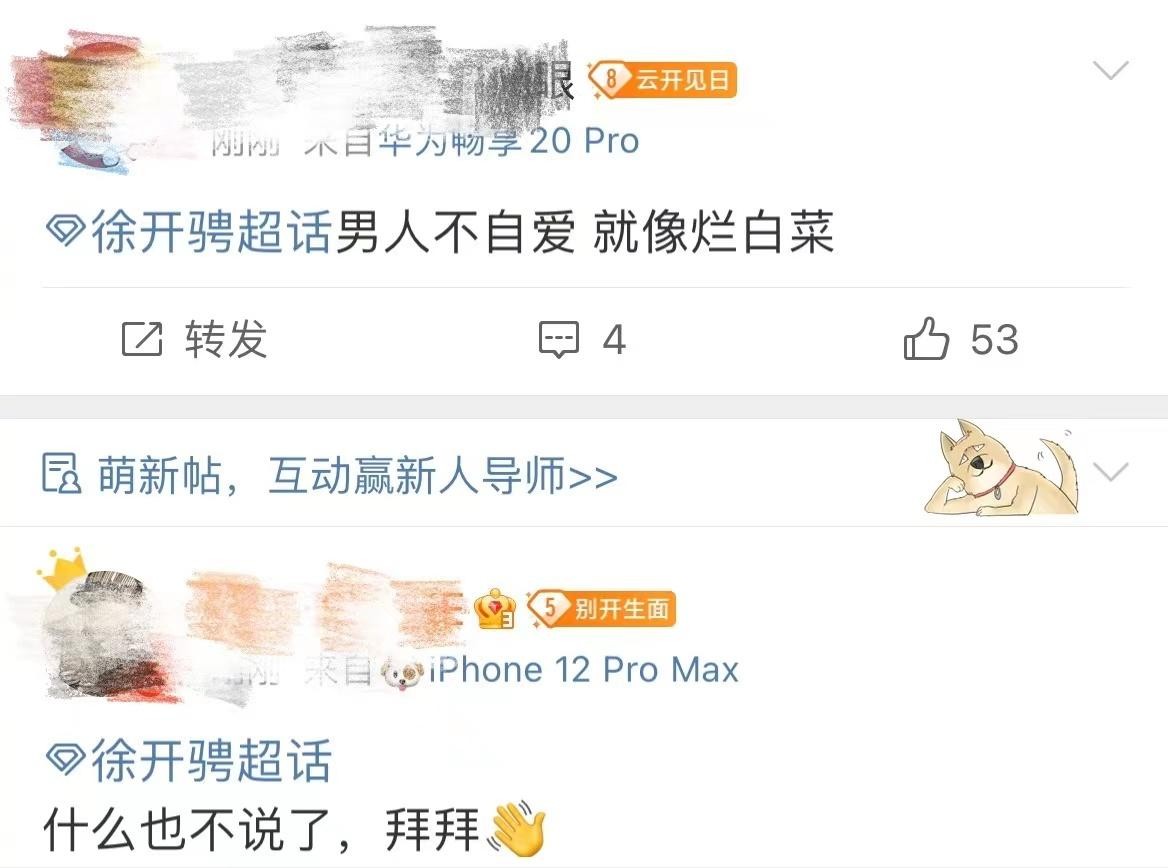The height and width of the screenshot is (868, 1168).
Task: Tap the repost (转发) icon
Action: (x=142, y=339)
